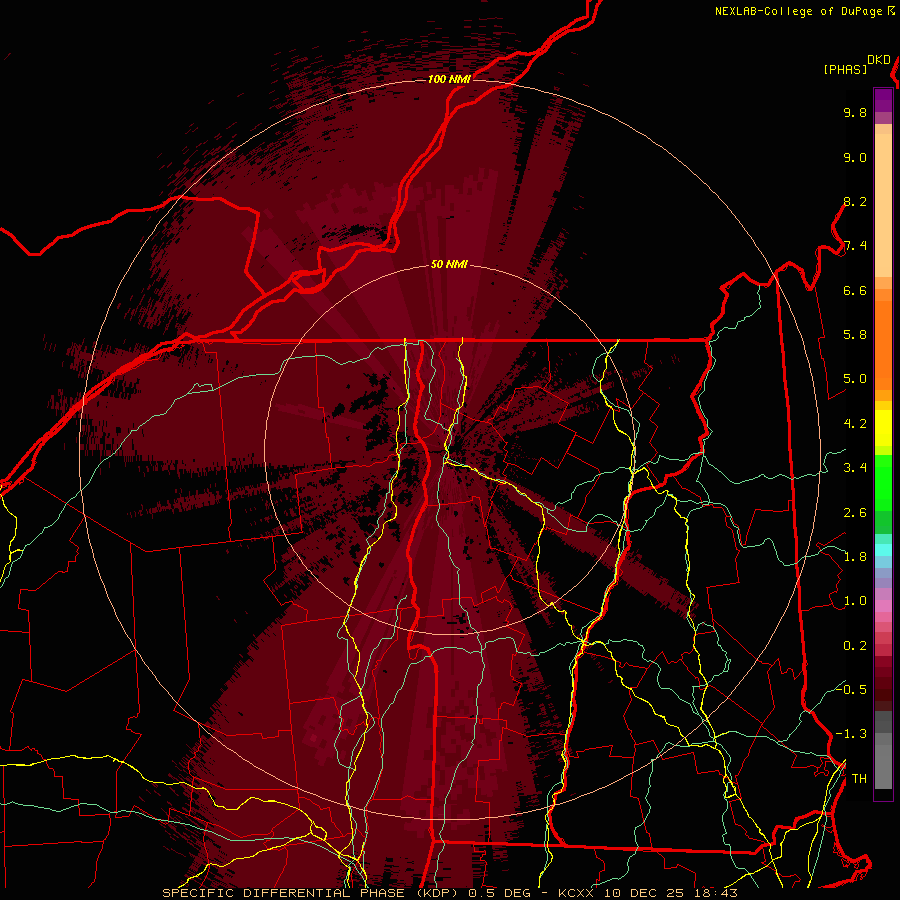The height and width of the screenshot is (900, 900).
Task: Click the 5.8 scale value
Action: 855,335
